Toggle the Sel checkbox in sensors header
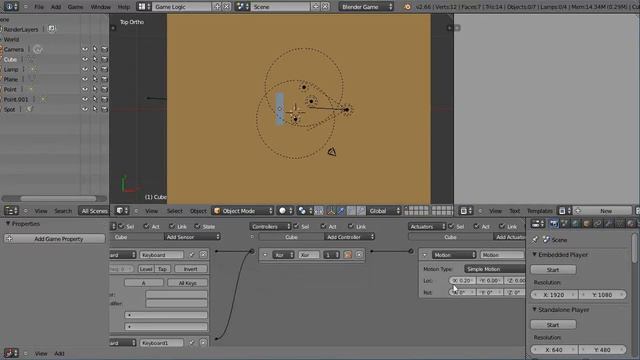This screenshot has width=640, height=360. 121,226
